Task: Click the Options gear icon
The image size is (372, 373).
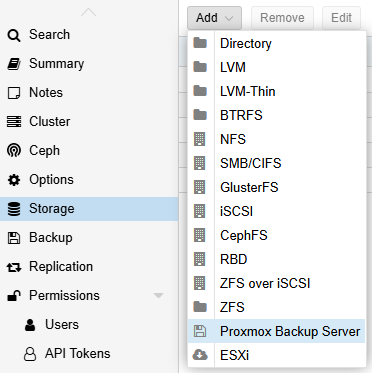Action: tap(14, 180)
